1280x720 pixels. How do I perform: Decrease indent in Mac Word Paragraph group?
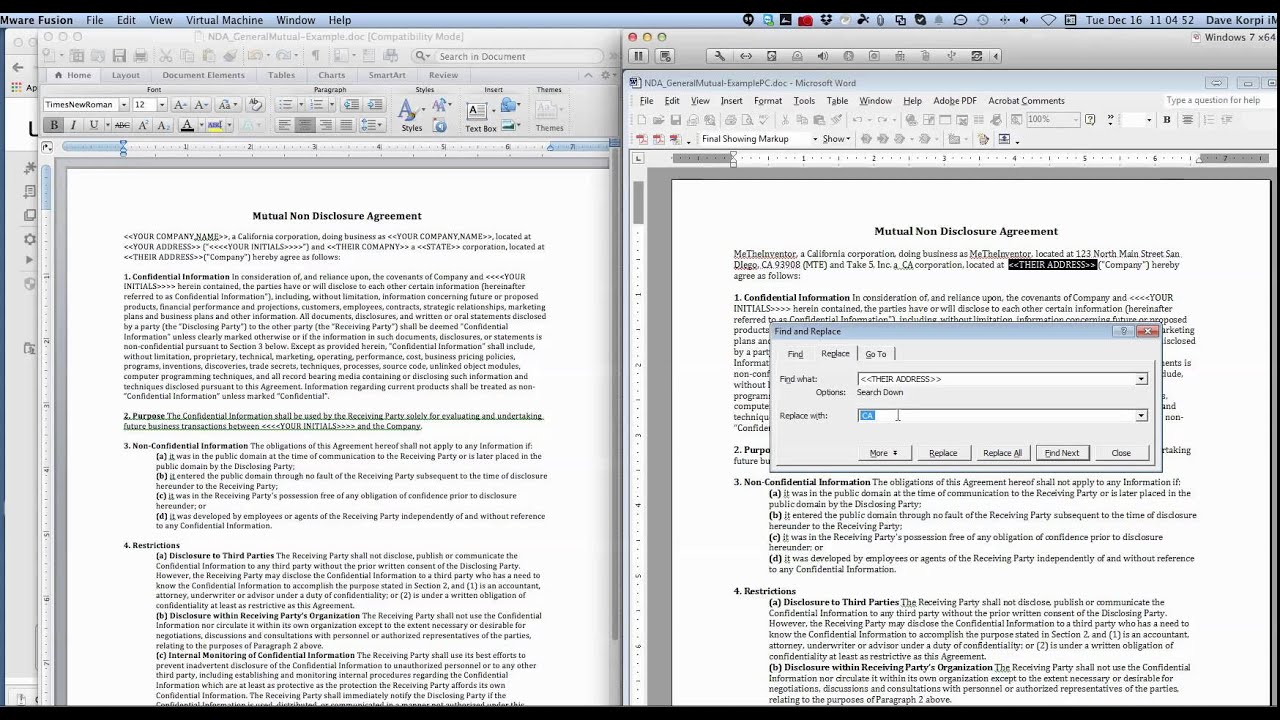click(x=352, y=104)
